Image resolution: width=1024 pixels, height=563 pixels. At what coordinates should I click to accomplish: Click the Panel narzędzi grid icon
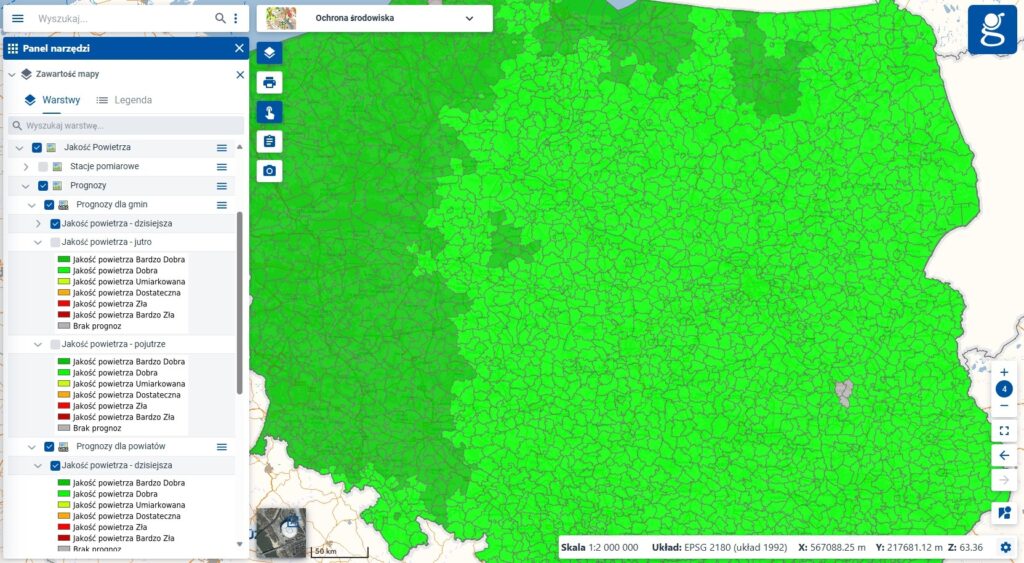12,48
